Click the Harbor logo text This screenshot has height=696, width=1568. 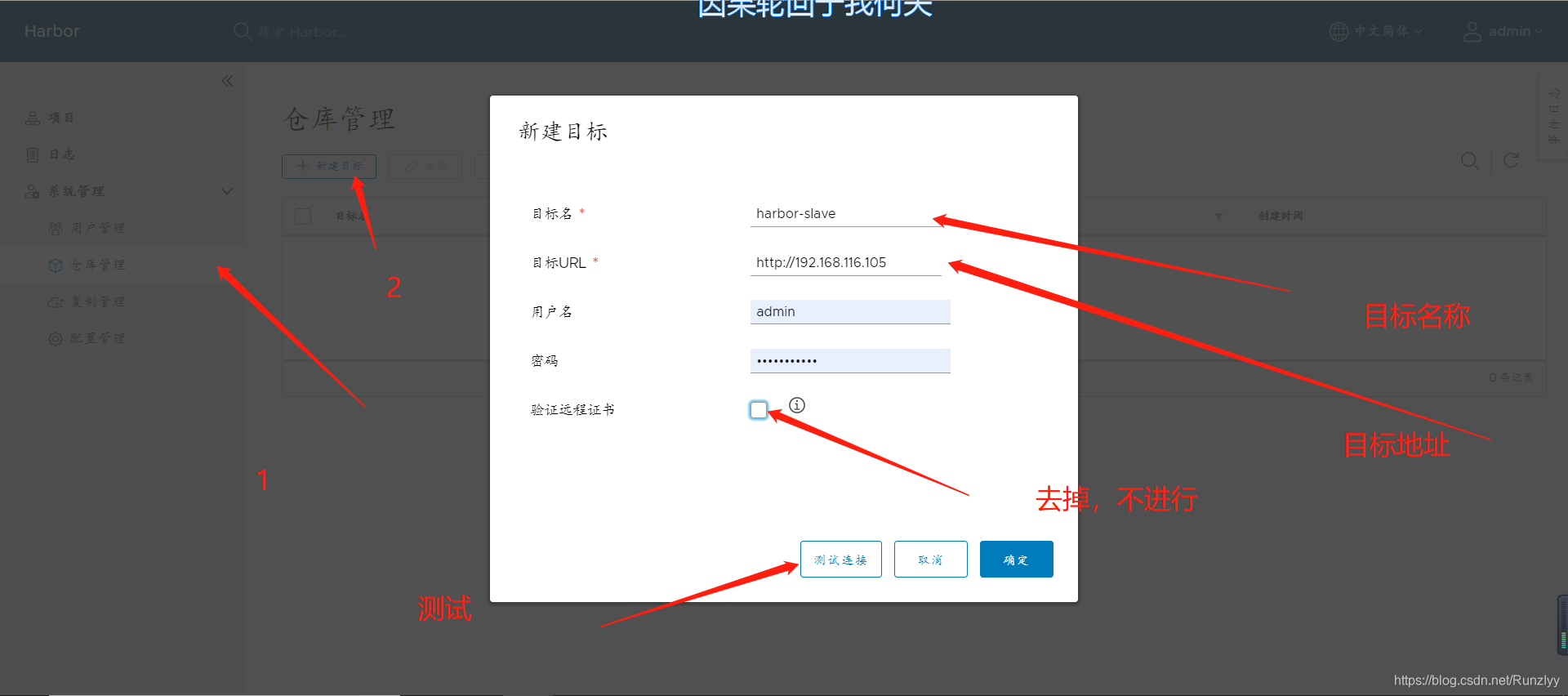52,31
